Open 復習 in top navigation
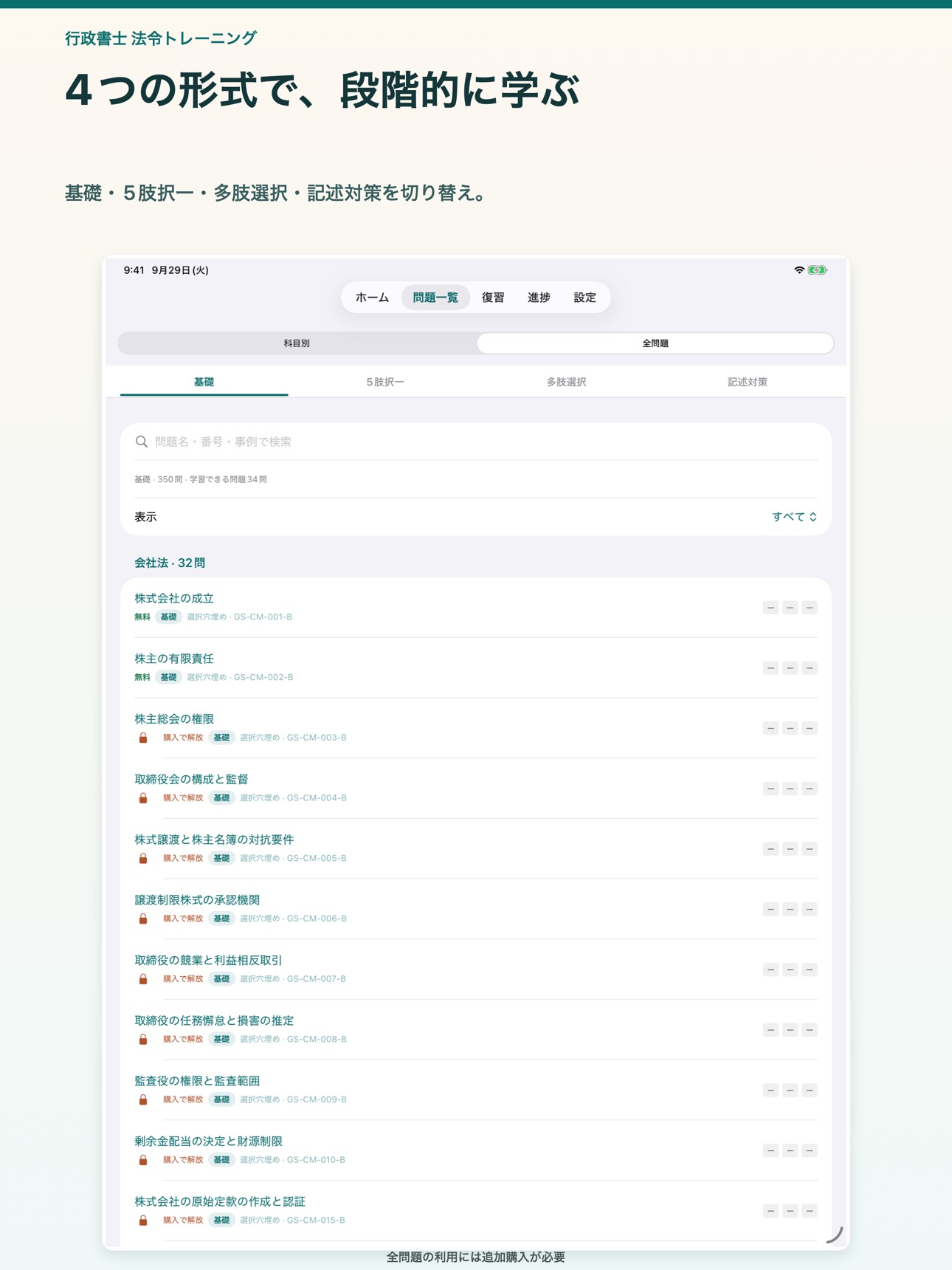Screen dimensions: 952x1270 tap(493, 298)
